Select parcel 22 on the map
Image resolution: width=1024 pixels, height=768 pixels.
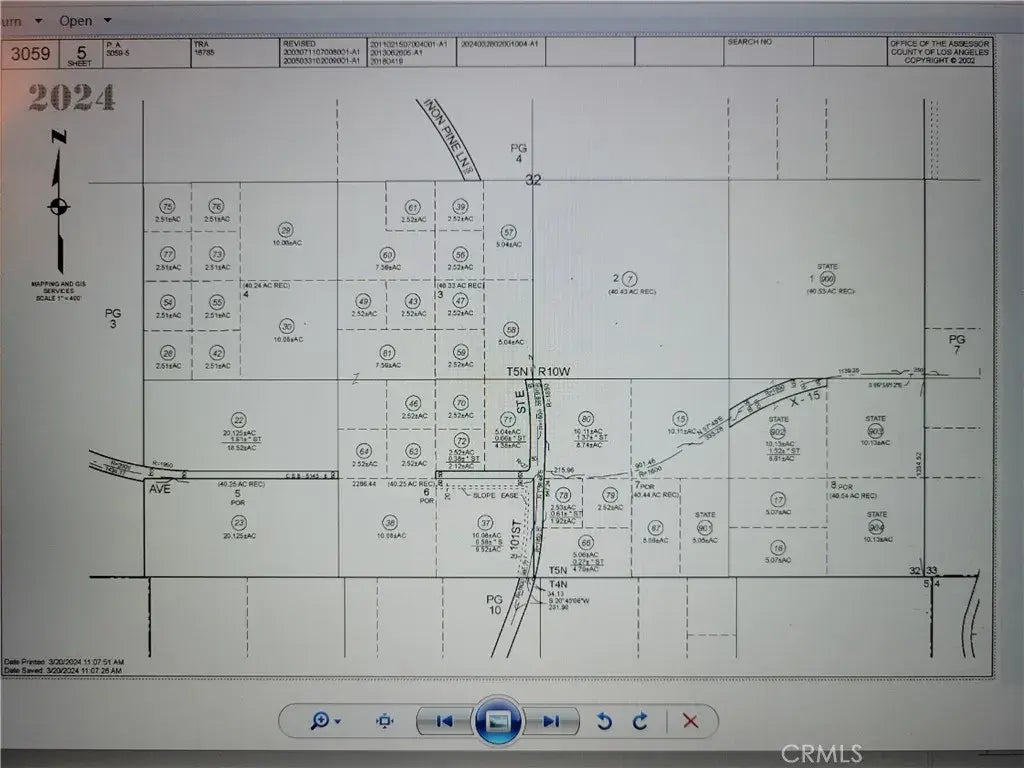[x=238, y=420]
